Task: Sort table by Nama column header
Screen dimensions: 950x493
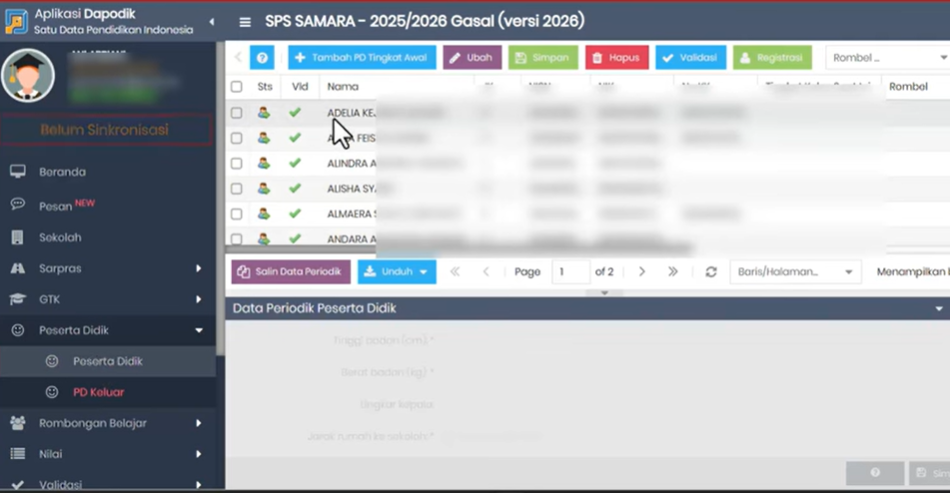Action: pyautogui.click(x=343, y=87)
